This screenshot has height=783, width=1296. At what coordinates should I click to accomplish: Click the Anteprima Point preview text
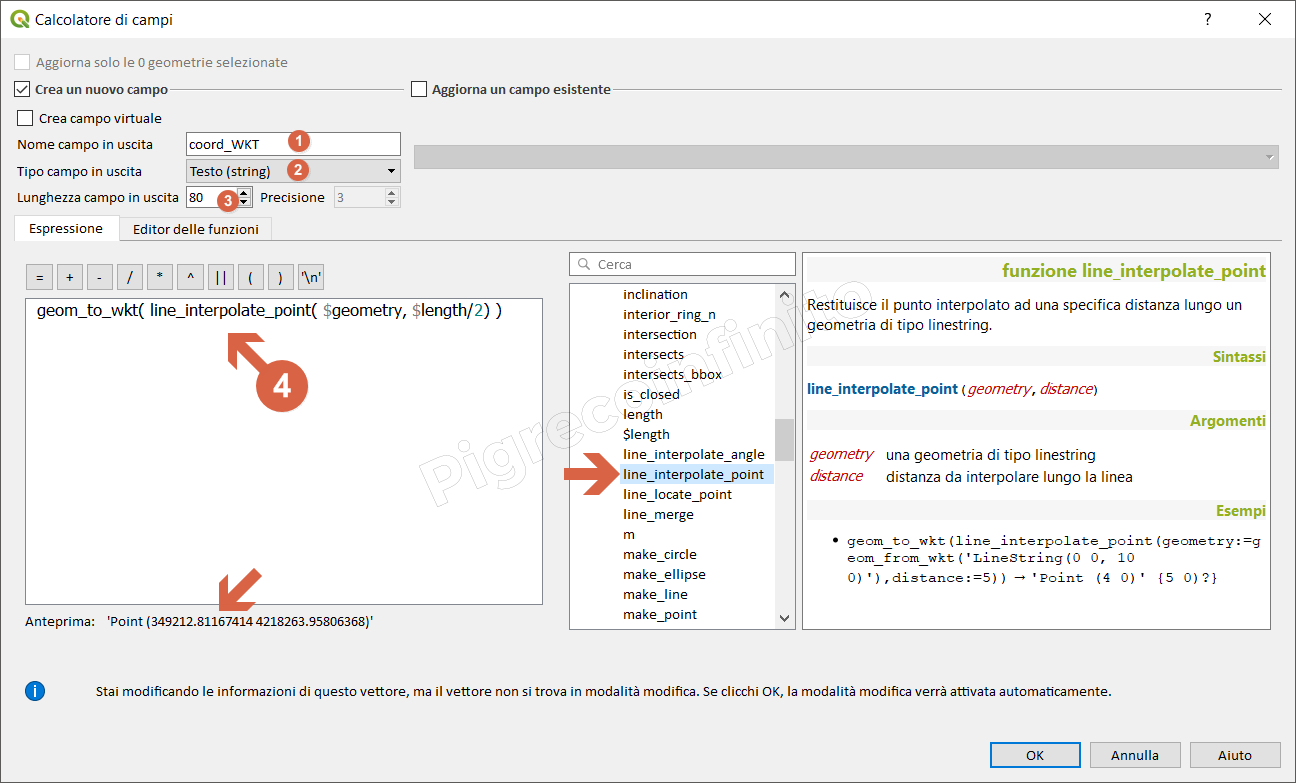pos(240,621)
